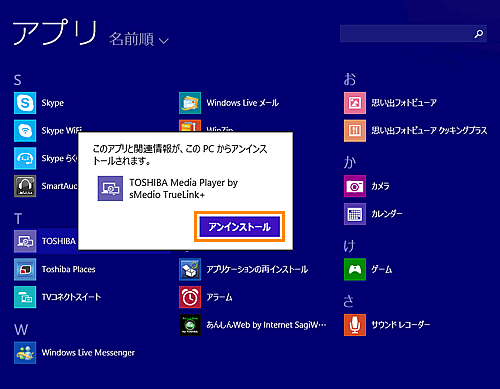Image resolution: width=500 pixels, height=389 pixels.
Task: Jump using the W group header
Action: click(21, 330)
